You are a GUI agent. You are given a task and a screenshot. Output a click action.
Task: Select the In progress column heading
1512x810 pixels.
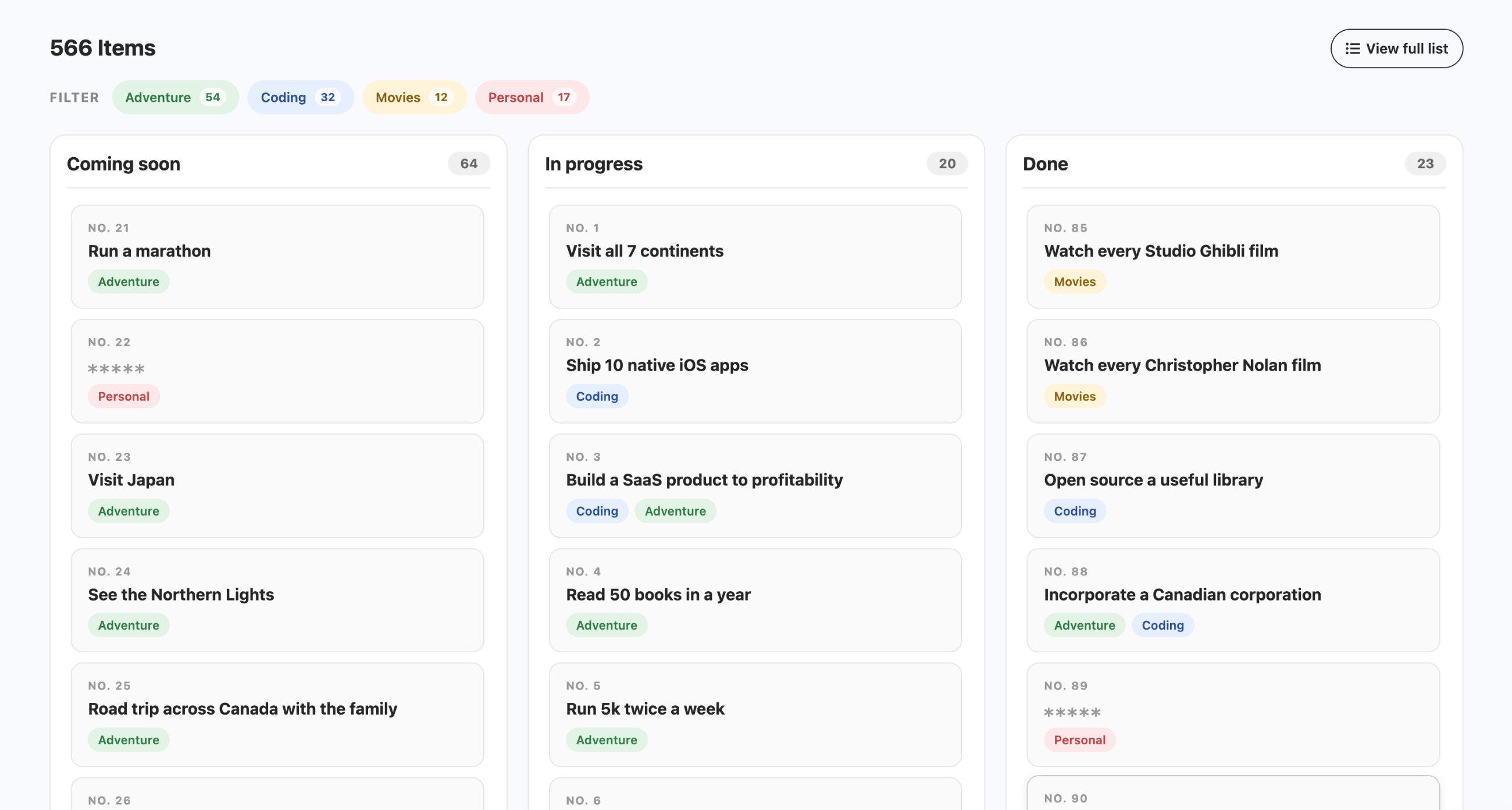(x=593, y=164)
